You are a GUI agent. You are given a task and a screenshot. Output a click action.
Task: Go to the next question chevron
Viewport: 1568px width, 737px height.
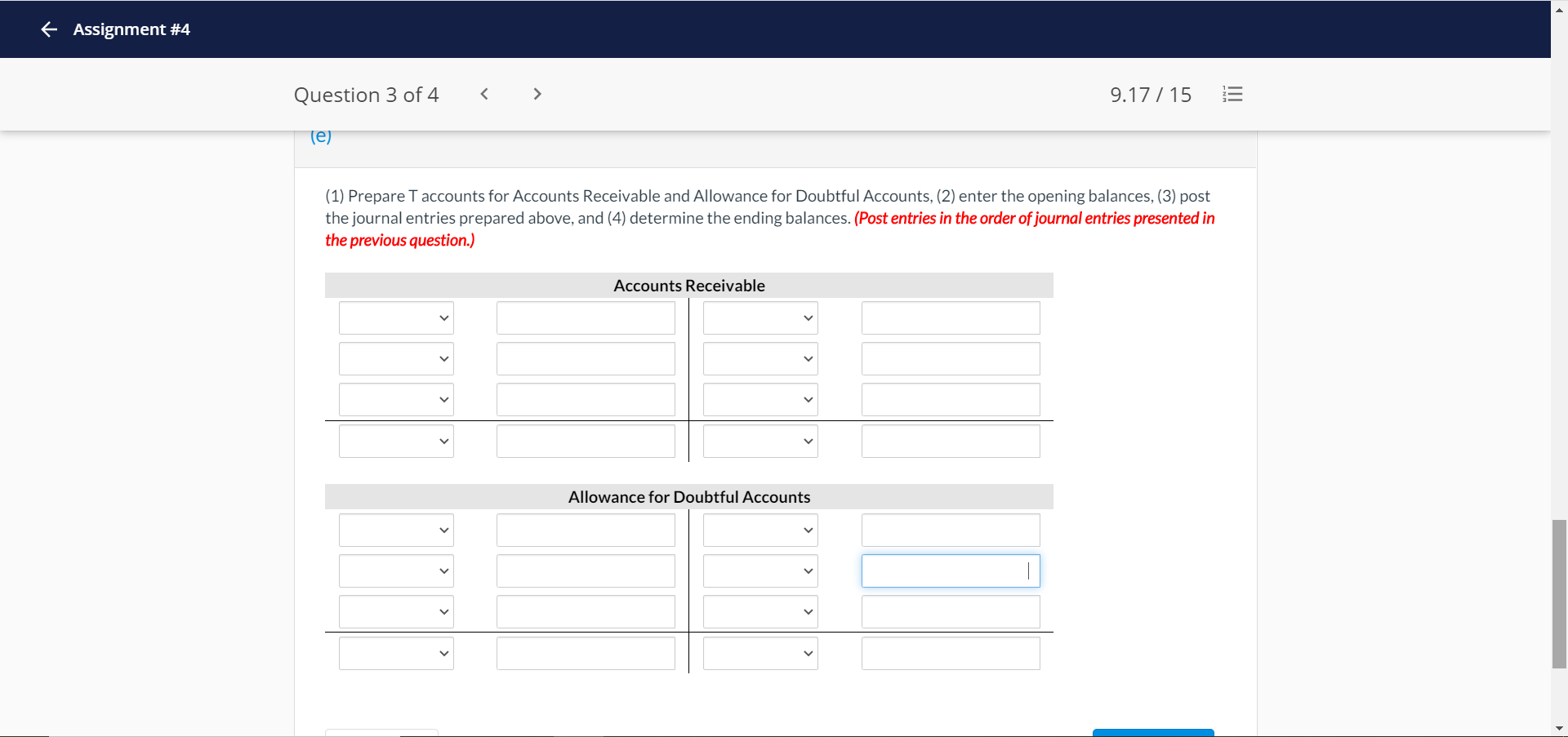pos(537,94)
